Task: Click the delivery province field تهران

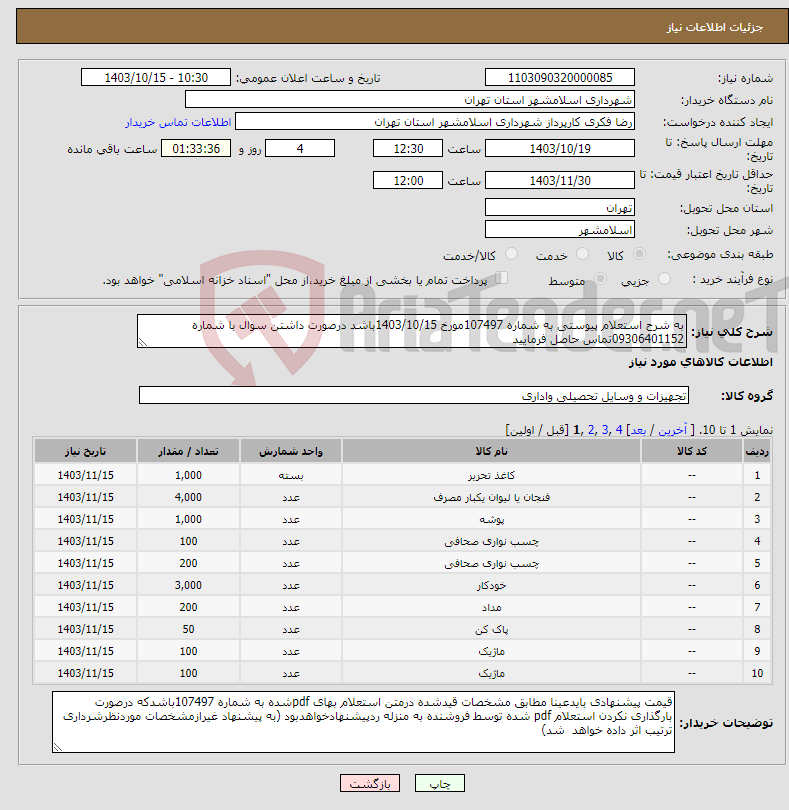Action: coord(560,208)
